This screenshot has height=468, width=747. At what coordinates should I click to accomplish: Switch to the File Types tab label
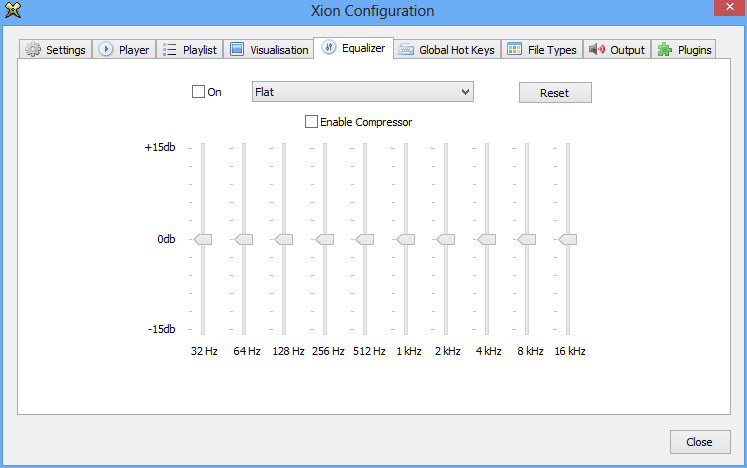point(552,50)
